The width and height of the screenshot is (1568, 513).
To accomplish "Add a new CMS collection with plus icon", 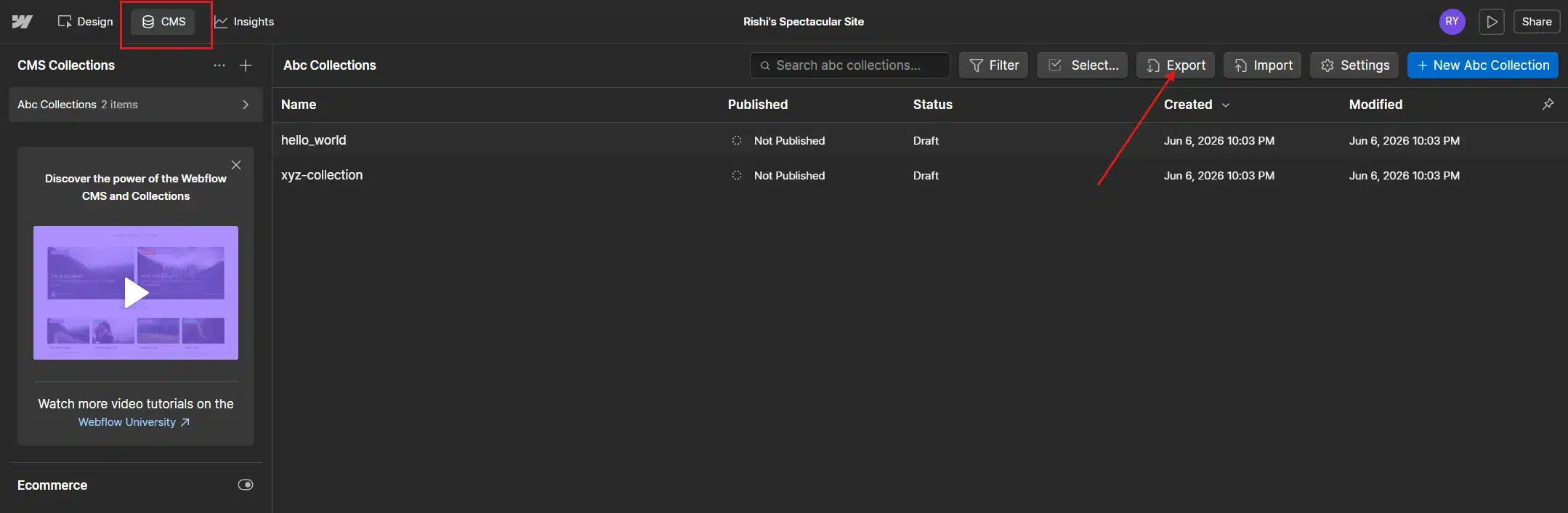I will coord(246,65).
